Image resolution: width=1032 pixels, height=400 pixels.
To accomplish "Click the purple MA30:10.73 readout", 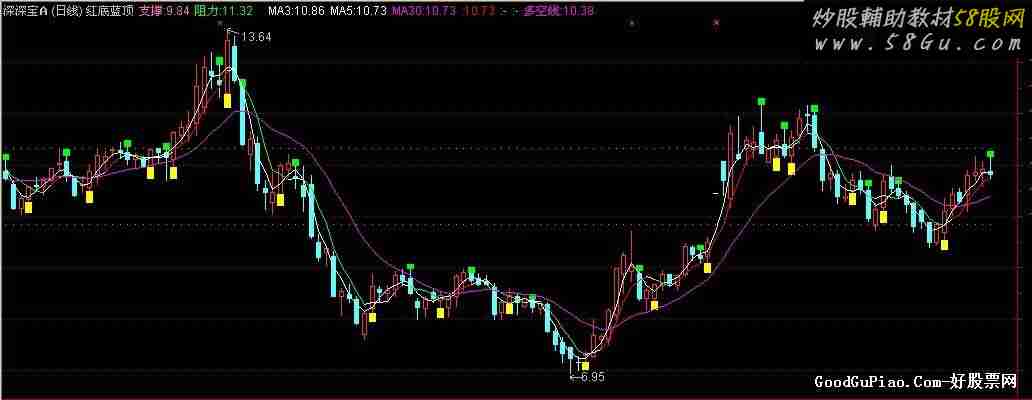I will click(x=422, y=12).
